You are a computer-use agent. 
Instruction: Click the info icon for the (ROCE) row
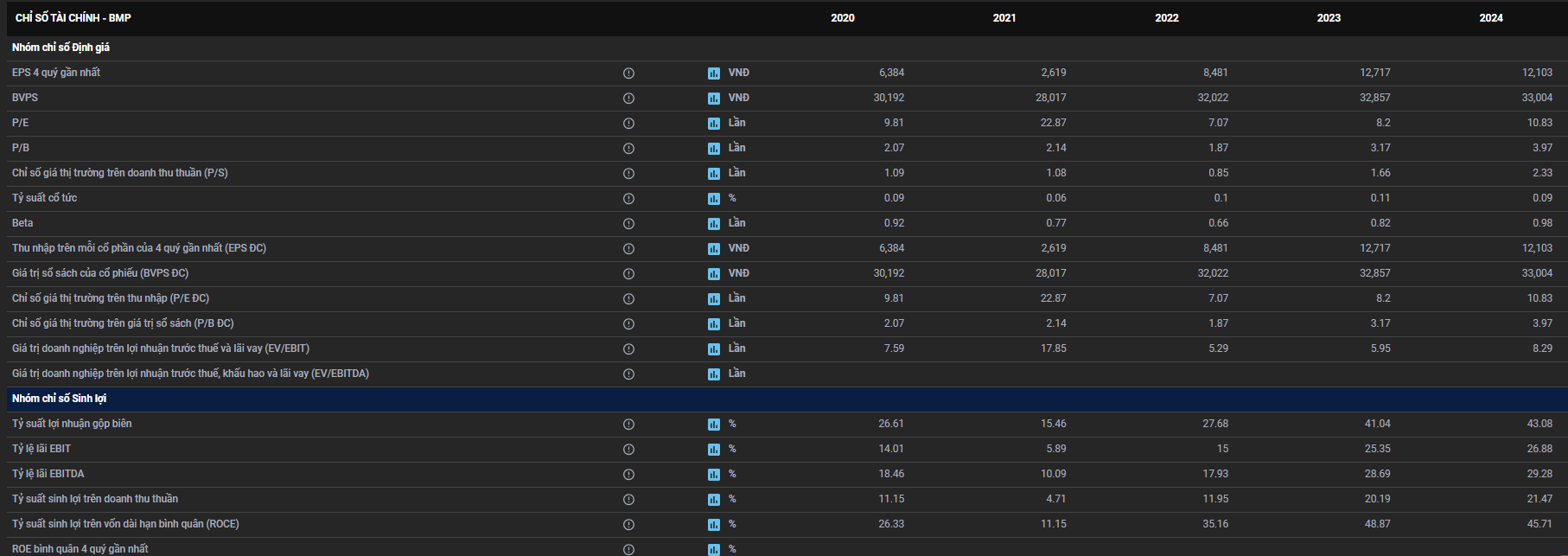tap(628, 525)
